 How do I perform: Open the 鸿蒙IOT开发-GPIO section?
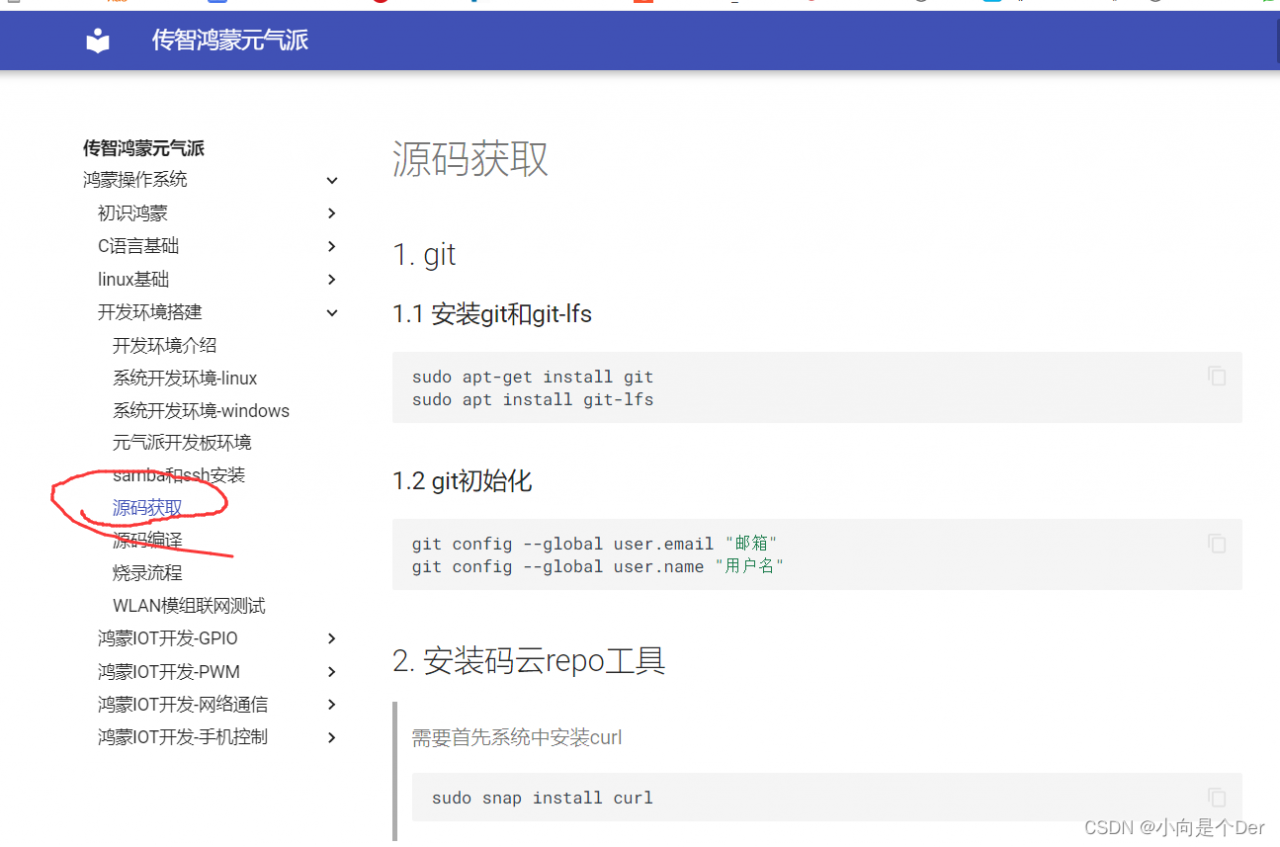point(168,638)
